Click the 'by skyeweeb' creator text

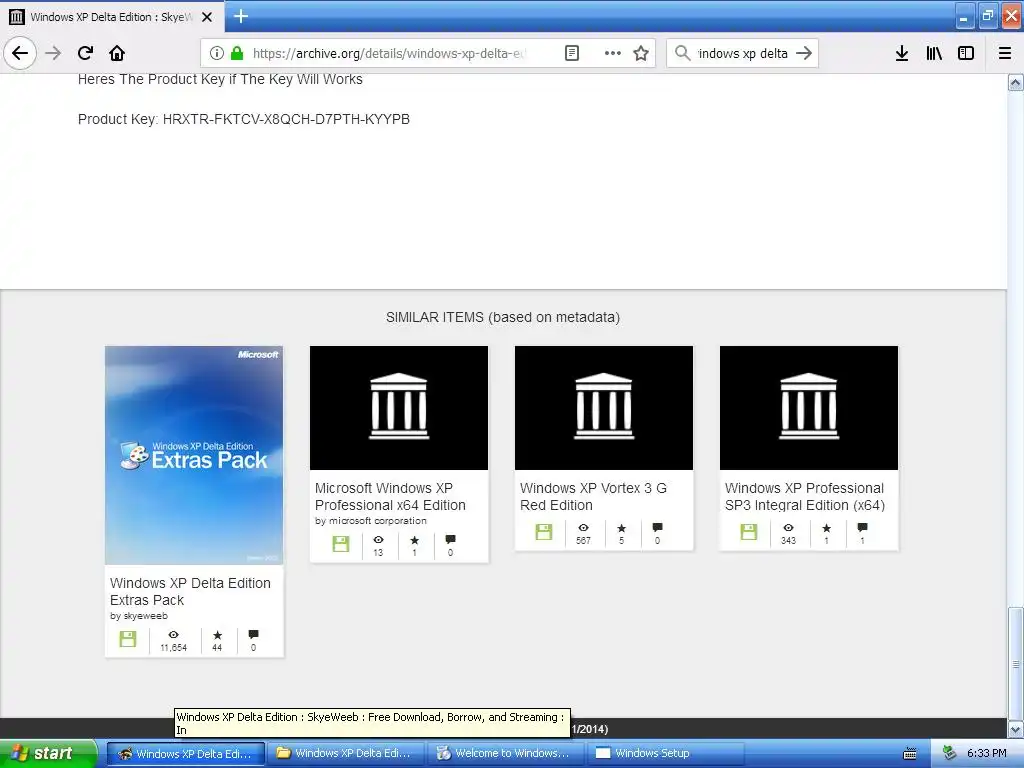click(x=139, y=616)
